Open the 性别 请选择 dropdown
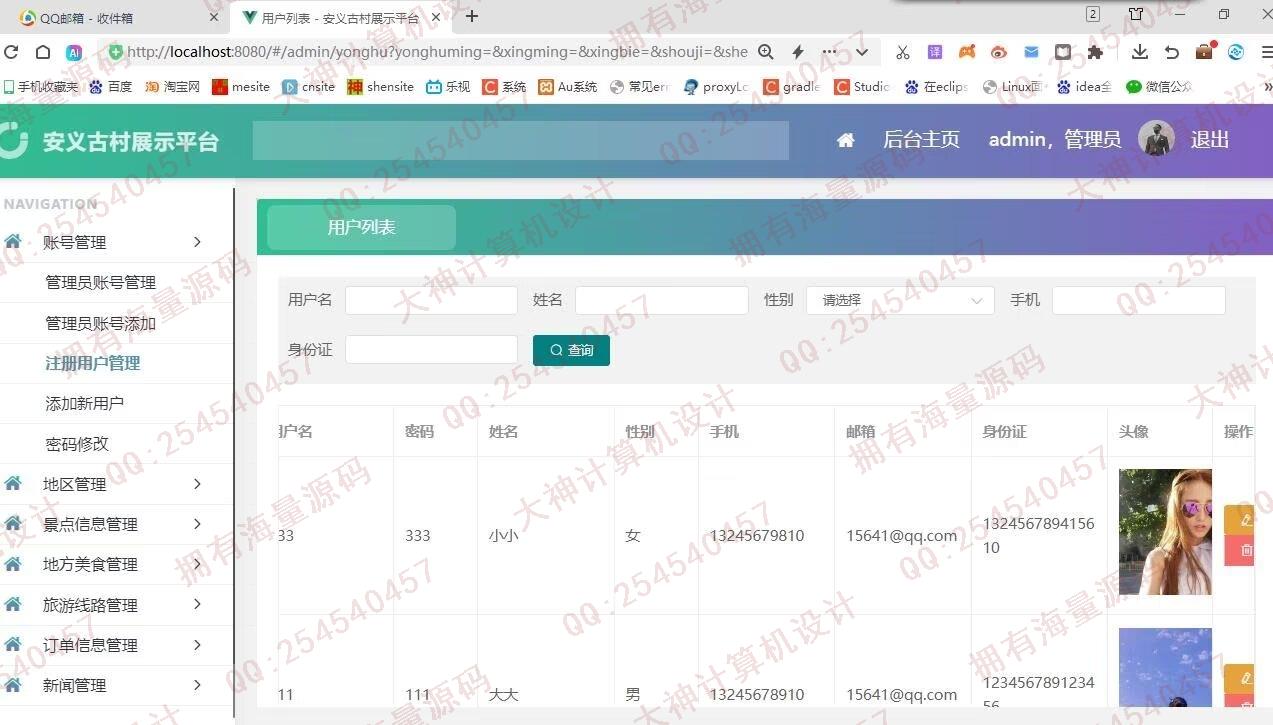Screen dimensions: 1273x725 tap(900, 300)
